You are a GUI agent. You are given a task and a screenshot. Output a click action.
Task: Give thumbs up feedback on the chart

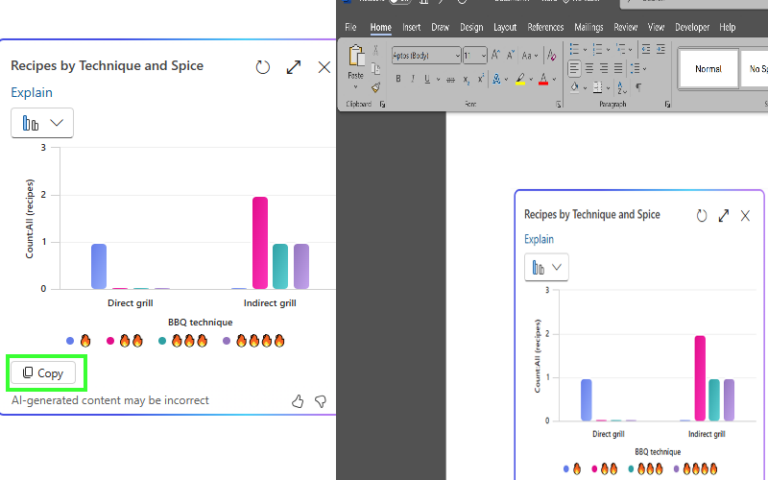click(298, 401)
